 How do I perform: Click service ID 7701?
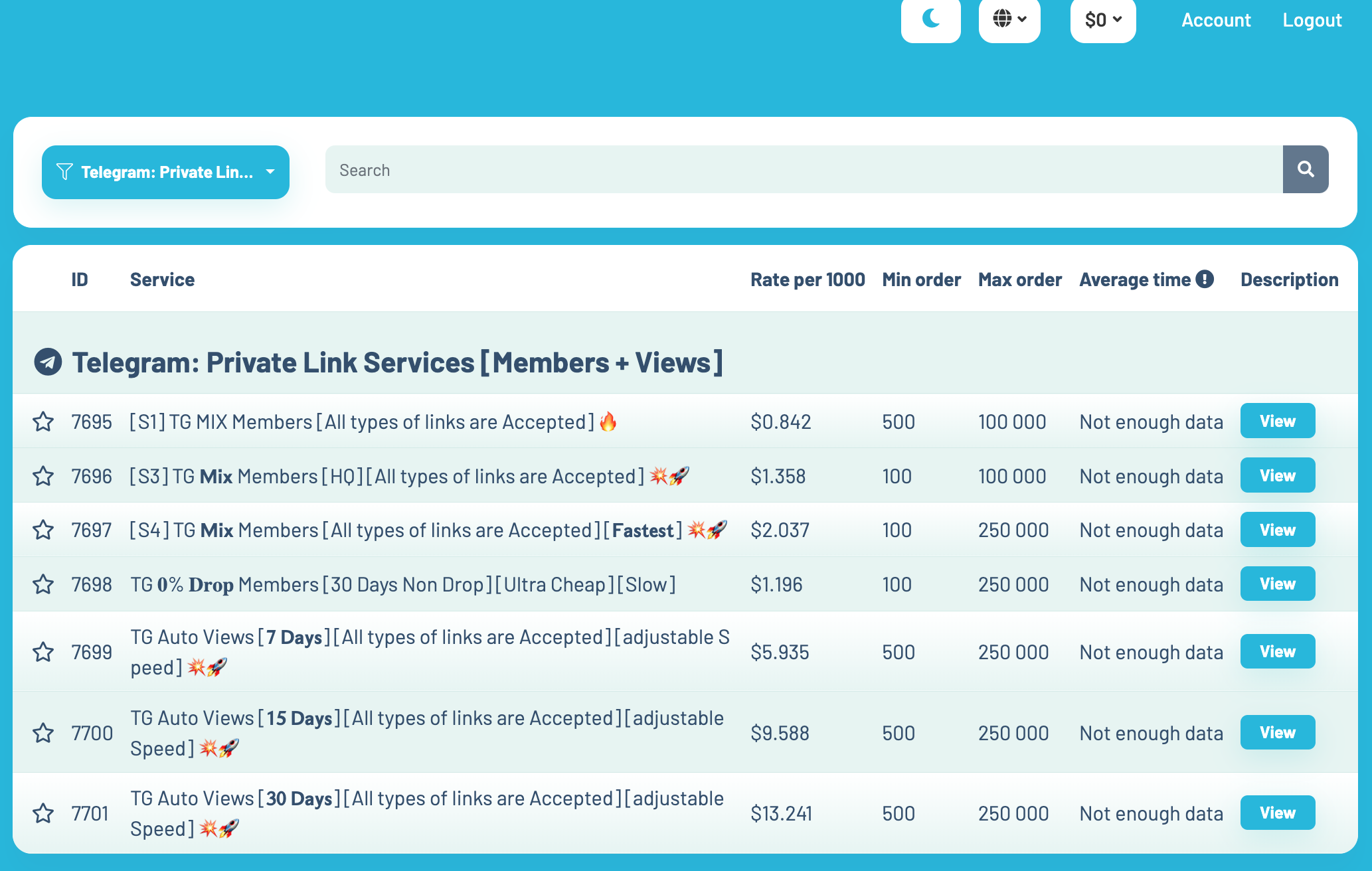click(x=90, y=813)
